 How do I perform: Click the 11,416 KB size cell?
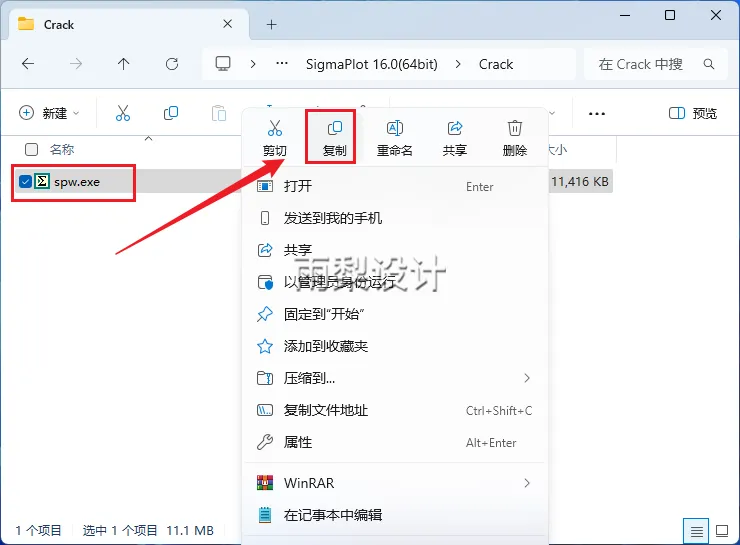pos(580,182)
